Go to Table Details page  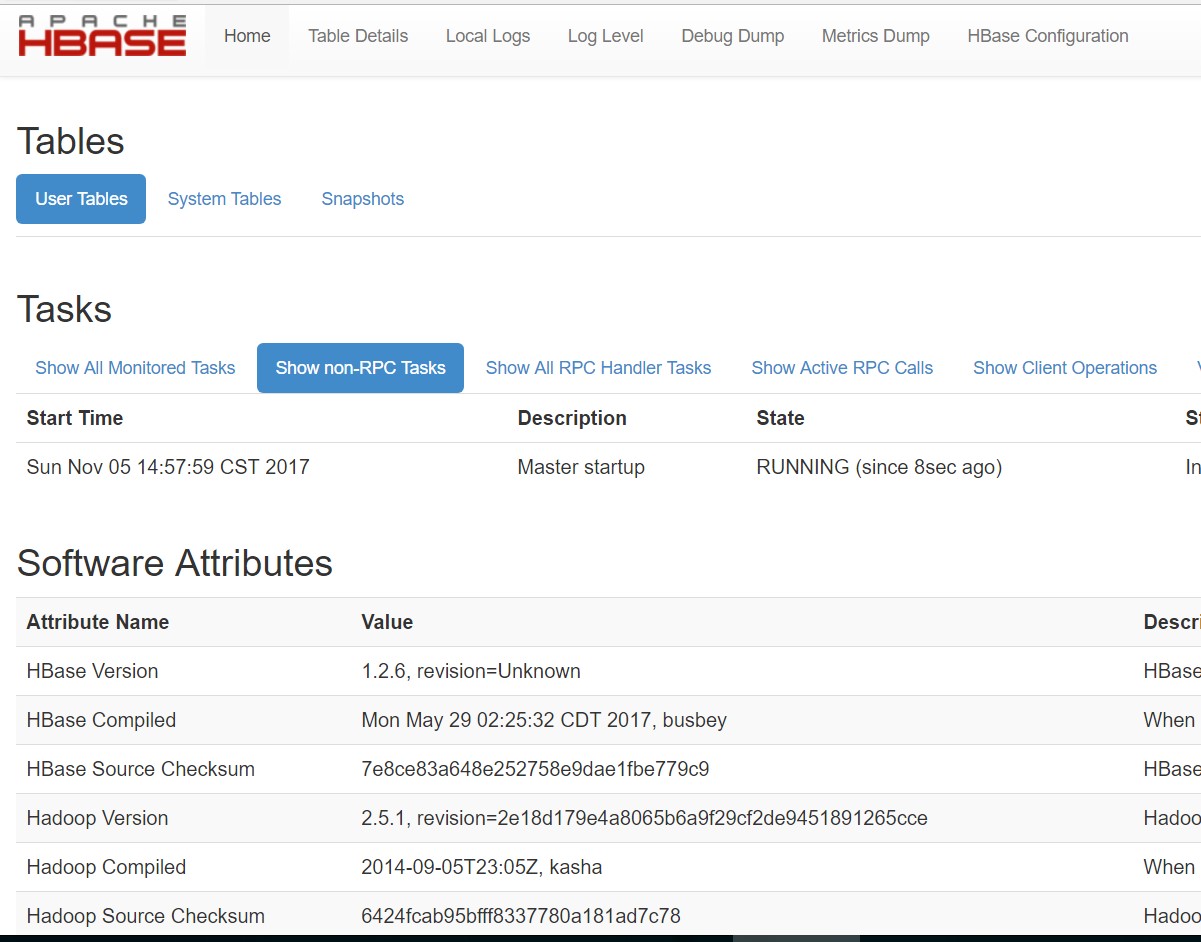pyautogui.click(x=358, y=36)
